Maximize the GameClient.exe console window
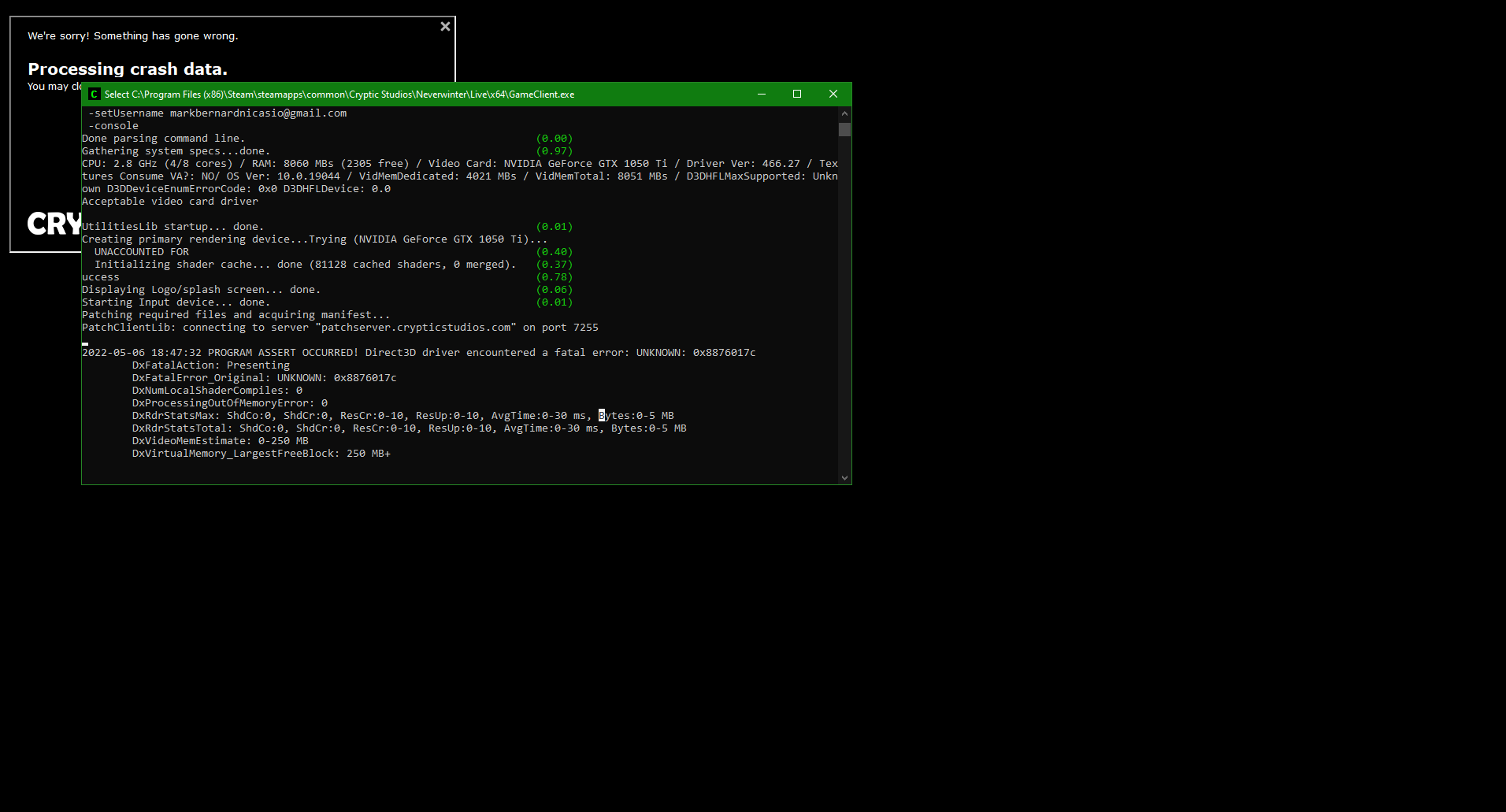 coord(797,94)
